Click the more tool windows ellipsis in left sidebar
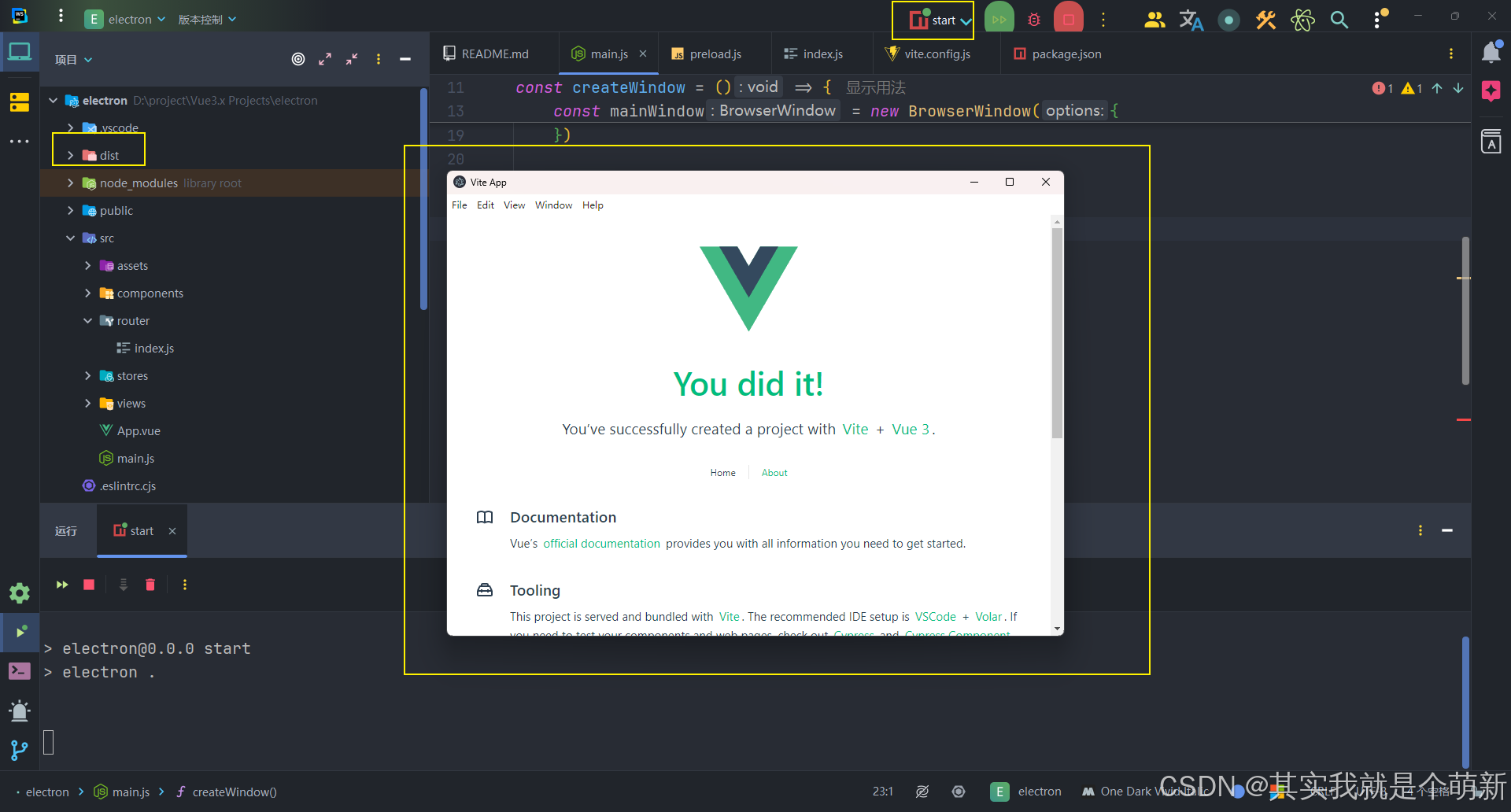The image size is (1511, 812). tap(20, 142)
